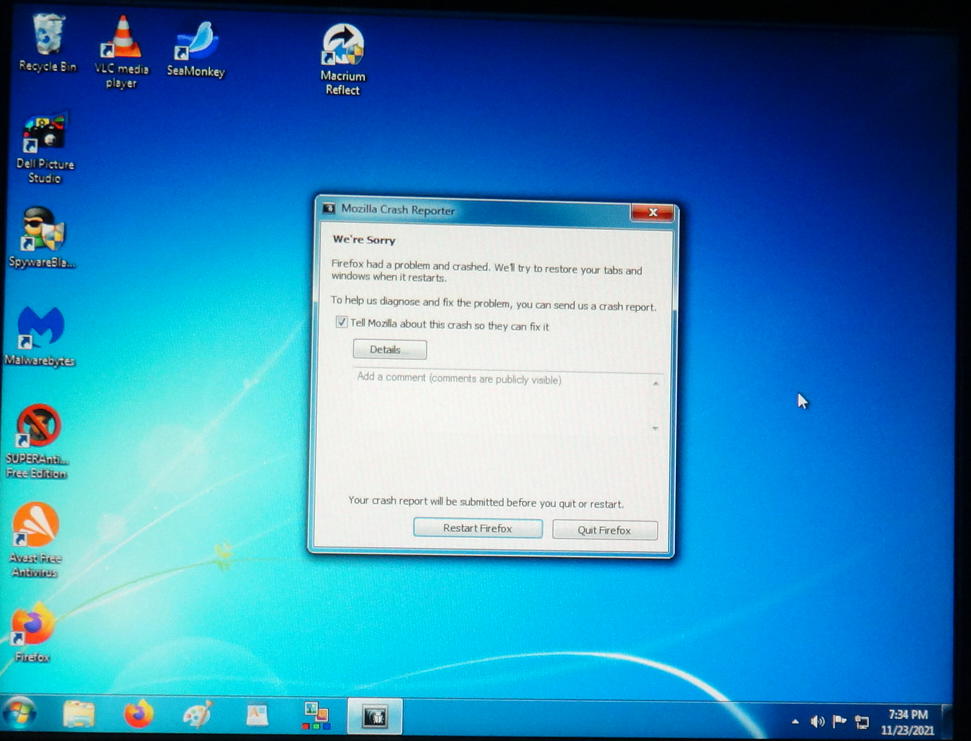
Task: Click comment box scroll down arrow
Action: (655, 428)
